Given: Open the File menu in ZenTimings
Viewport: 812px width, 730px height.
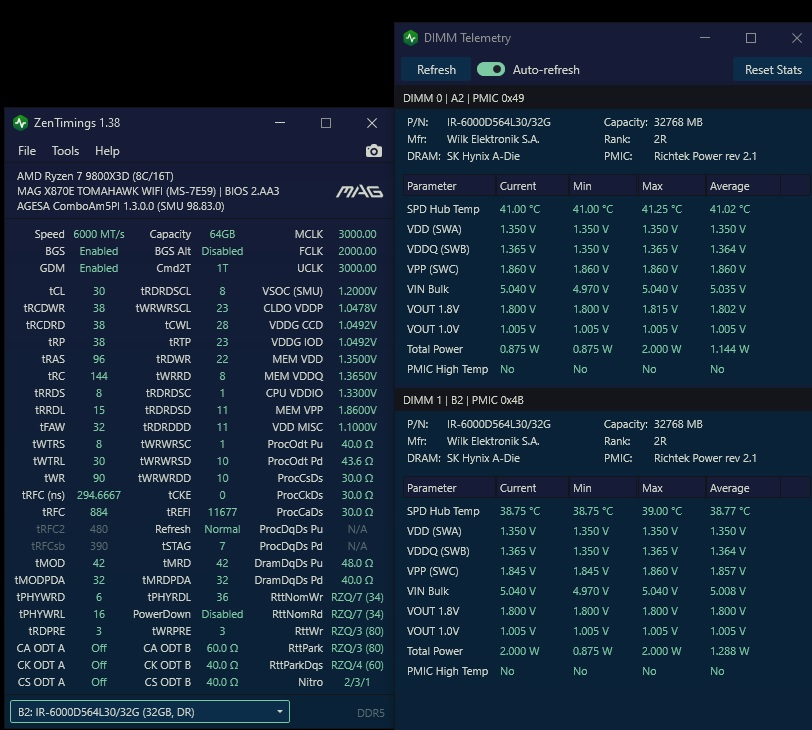Looking at the screenshot, I should click(27, 151).
